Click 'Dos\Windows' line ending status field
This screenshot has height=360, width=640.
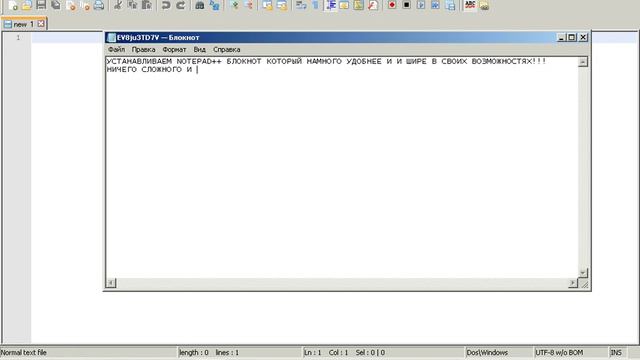487,352
